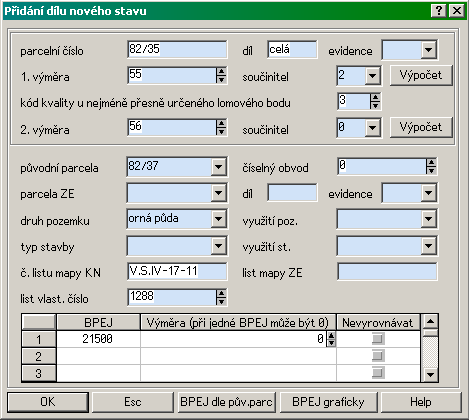Click the č. listu mapy KN field
The image size is (469, 420).
coord(177,271)
